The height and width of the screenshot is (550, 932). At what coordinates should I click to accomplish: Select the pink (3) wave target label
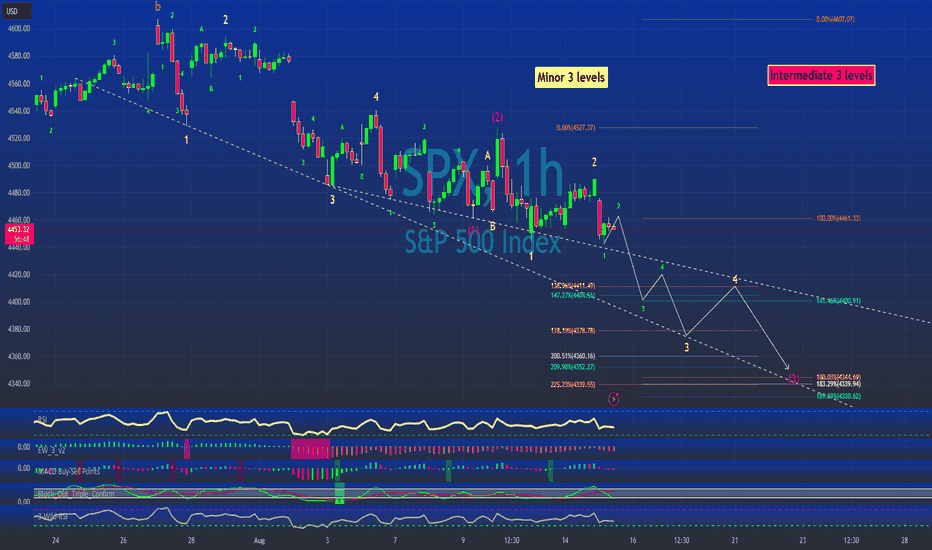(x=794, y=379)
